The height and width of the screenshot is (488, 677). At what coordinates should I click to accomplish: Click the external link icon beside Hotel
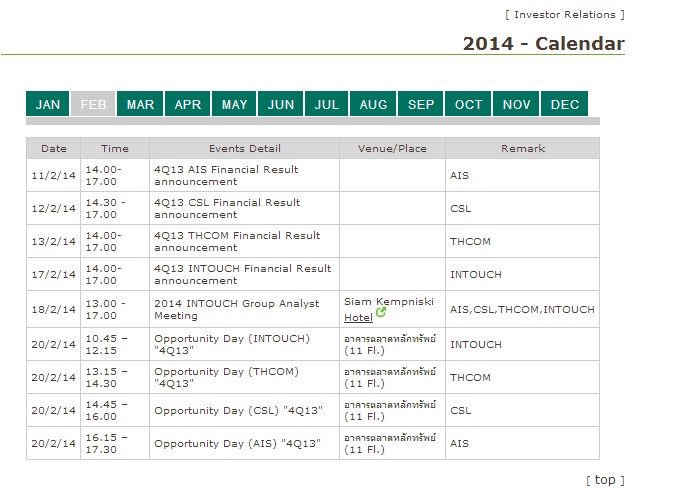pyautogui.click(x=380, y=312)
